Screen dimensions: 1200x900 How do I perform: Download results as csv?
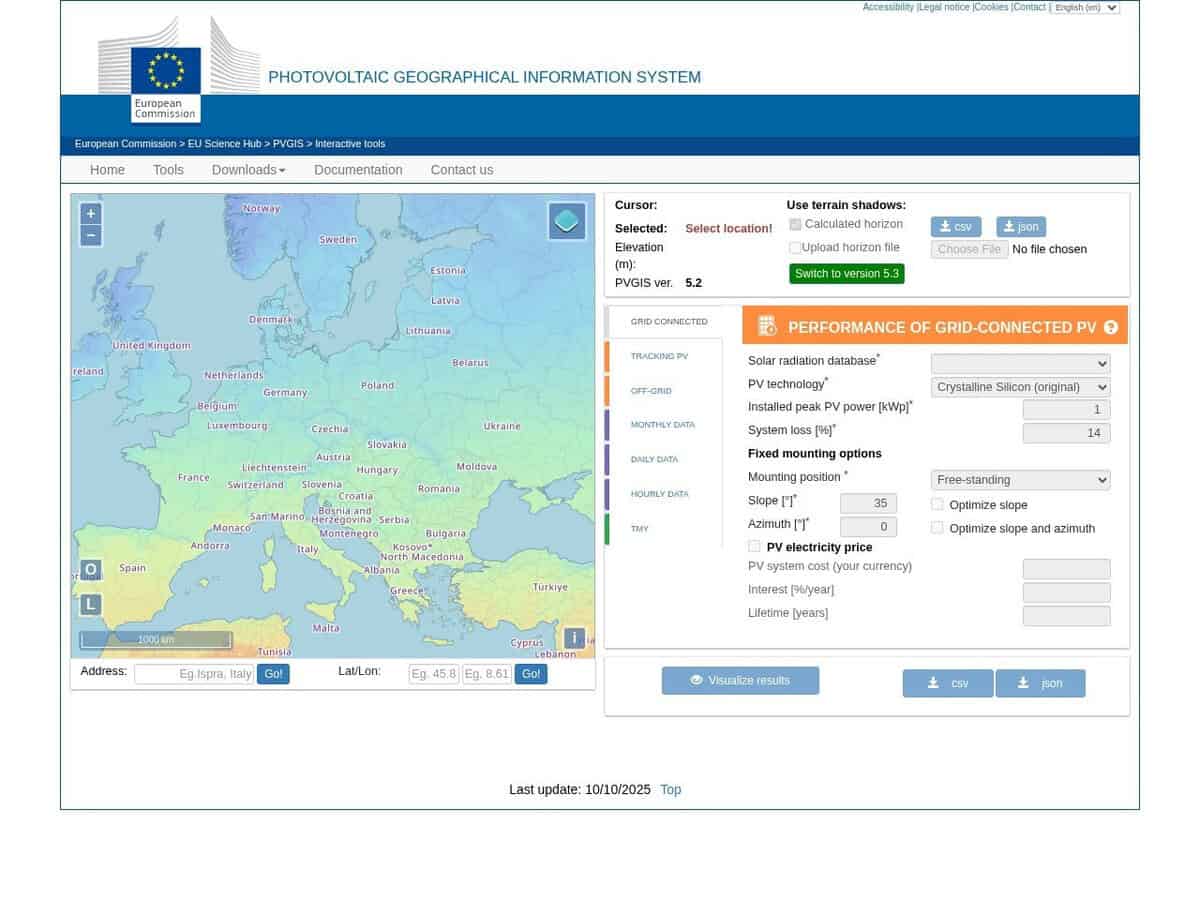[x=948, y=683]
